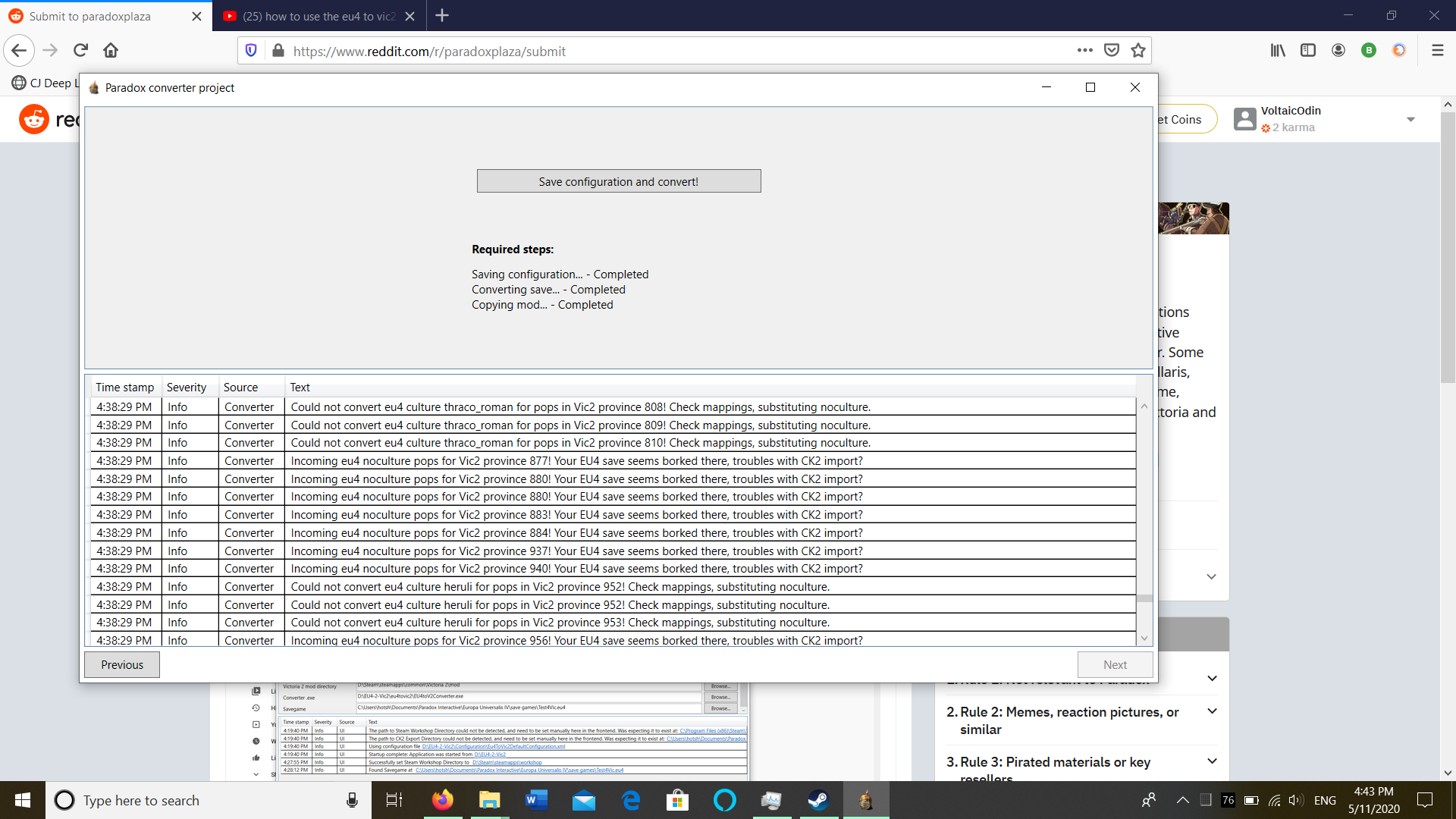Viewport: 1456px width, 819px height.
Task: Open Windows Start menu
Action: [x=23, y=800]
